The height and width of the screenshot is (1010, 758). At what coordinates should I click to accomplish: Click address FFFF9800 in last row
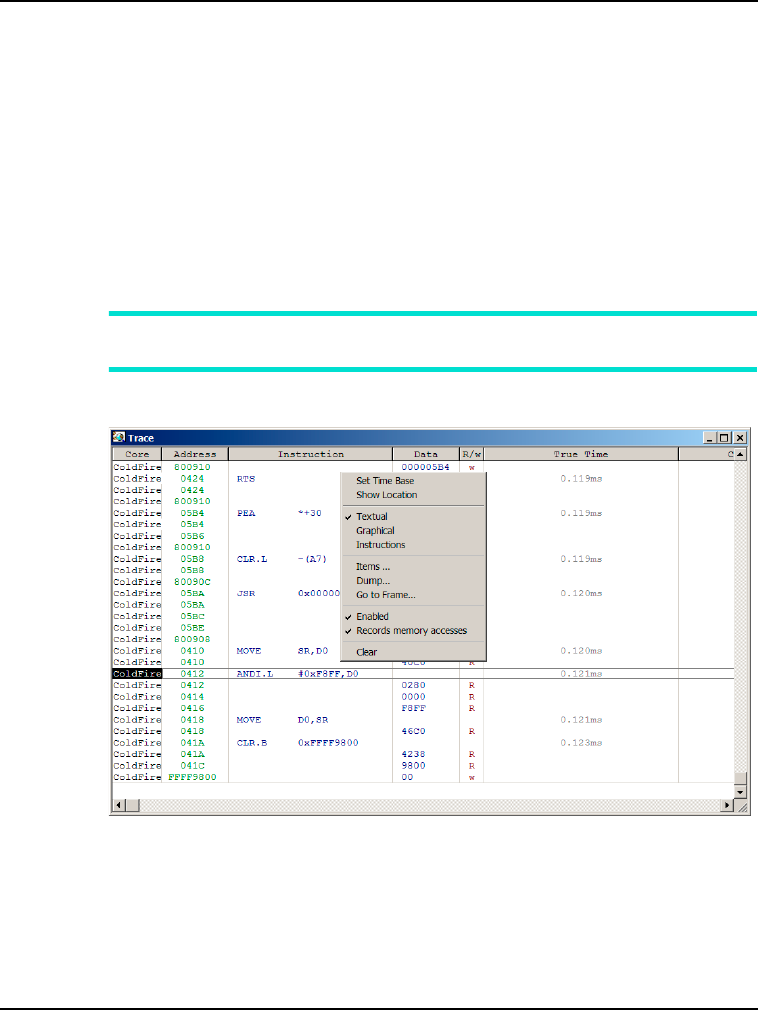pyautogui.click(x=192, y=777)
